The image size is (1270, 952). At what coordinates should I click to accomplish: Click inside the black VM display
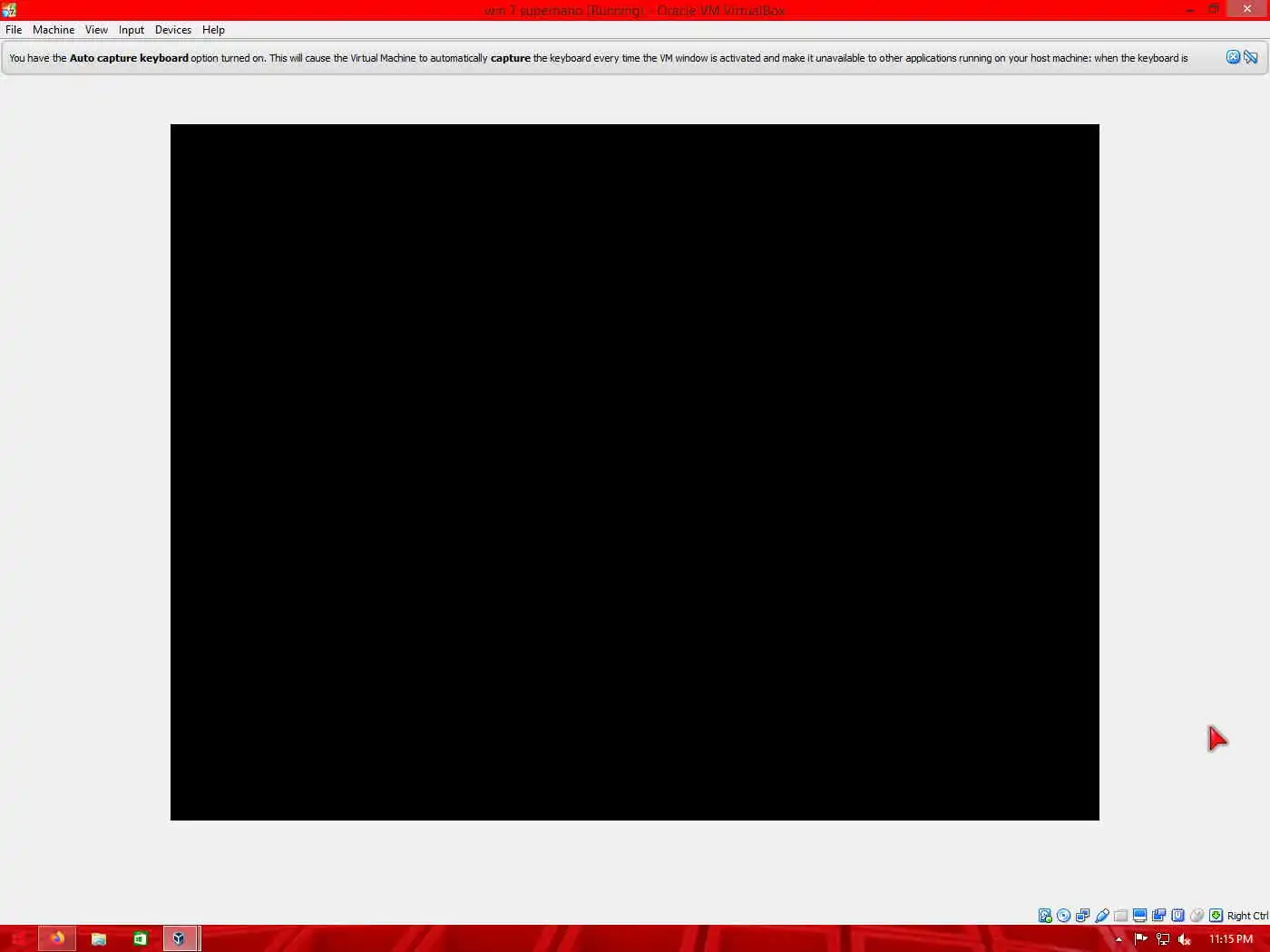(635, 472)
